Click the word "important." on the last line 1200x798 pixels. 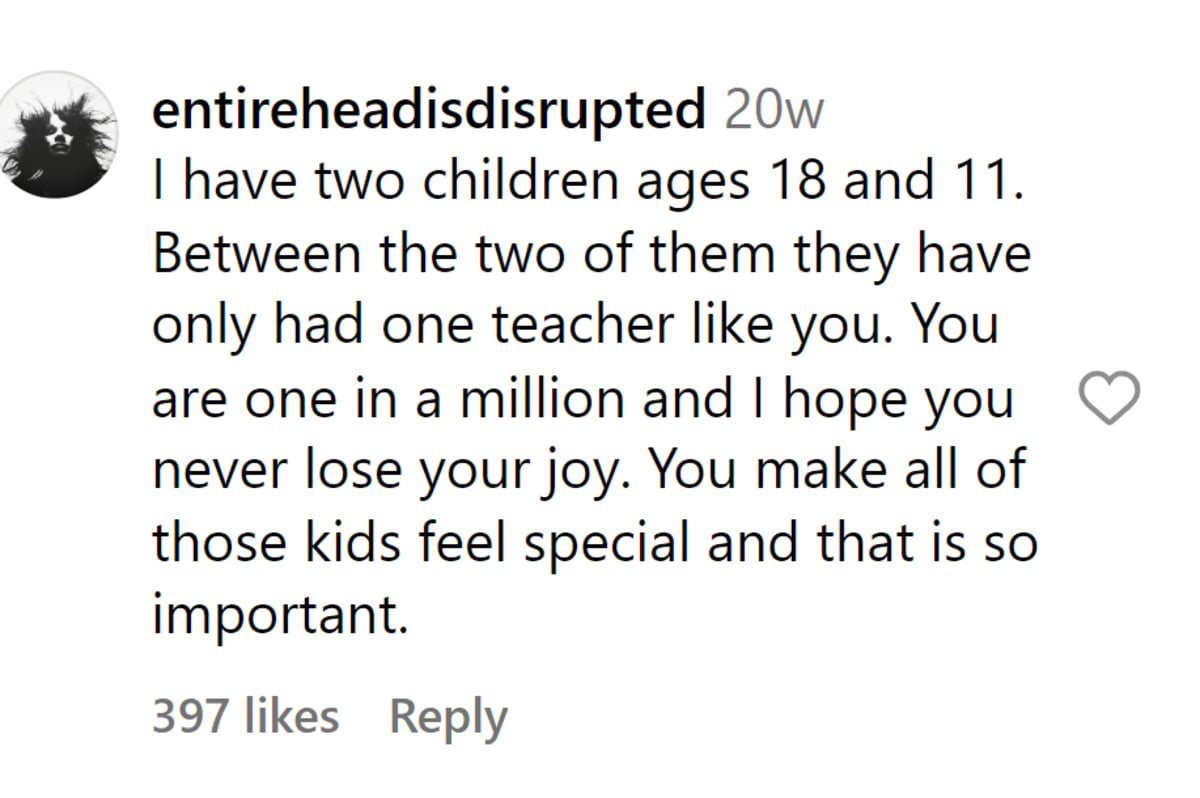(281, 617)
